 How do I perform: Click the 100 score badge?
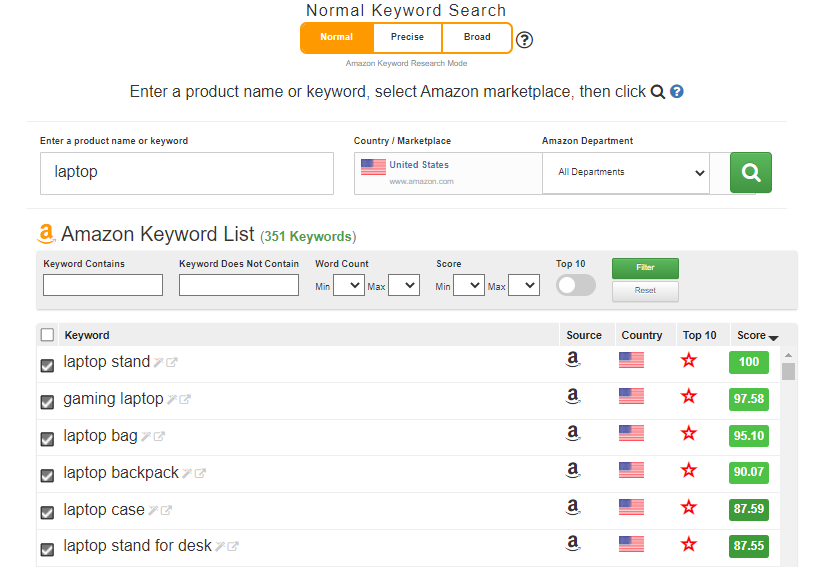[749, 362]
